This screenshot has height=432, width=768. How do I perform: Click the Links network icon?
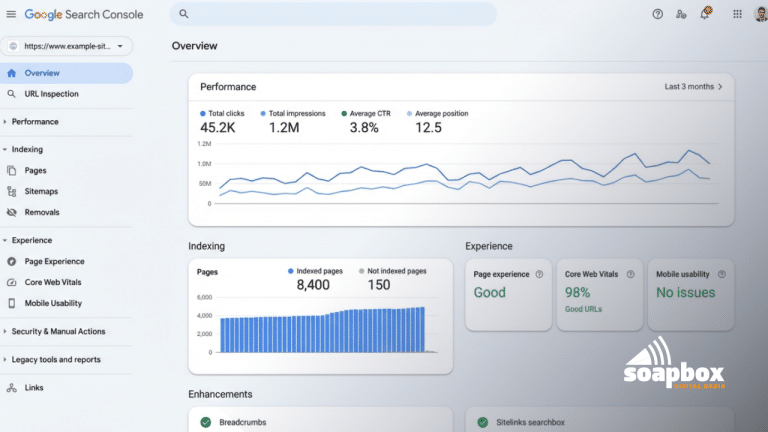(12, 387)
